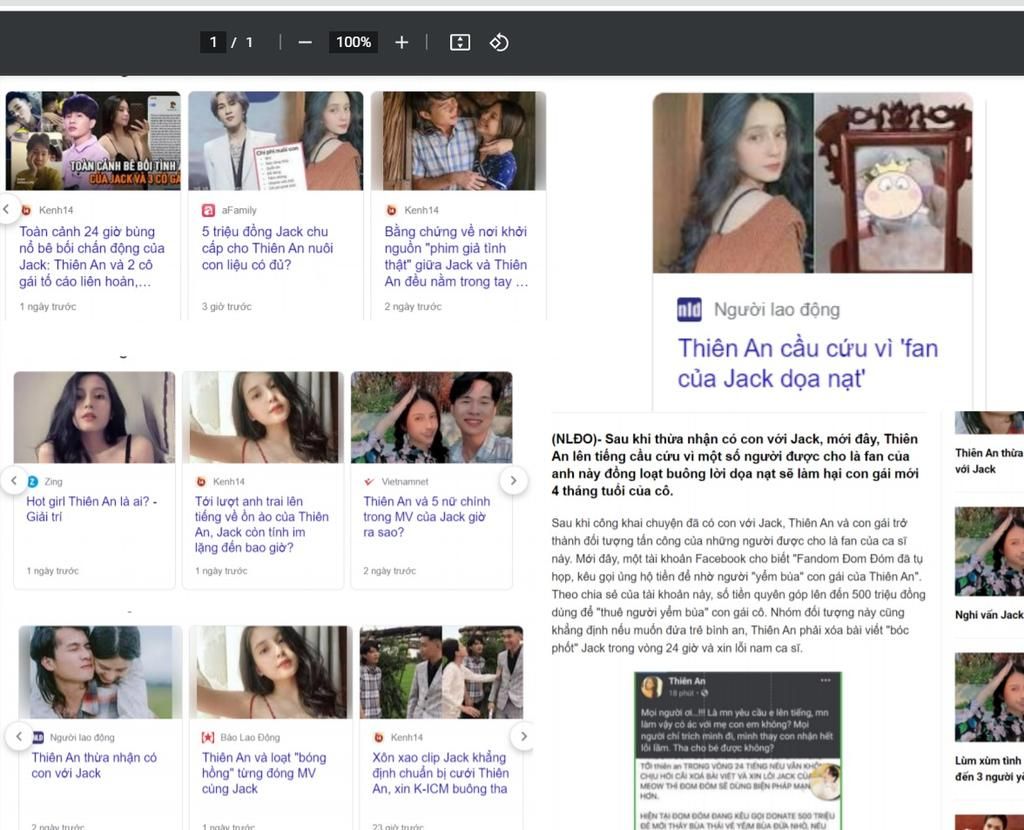Open 'Thiên An và 5 nữ chính' headline

point(426,517)
